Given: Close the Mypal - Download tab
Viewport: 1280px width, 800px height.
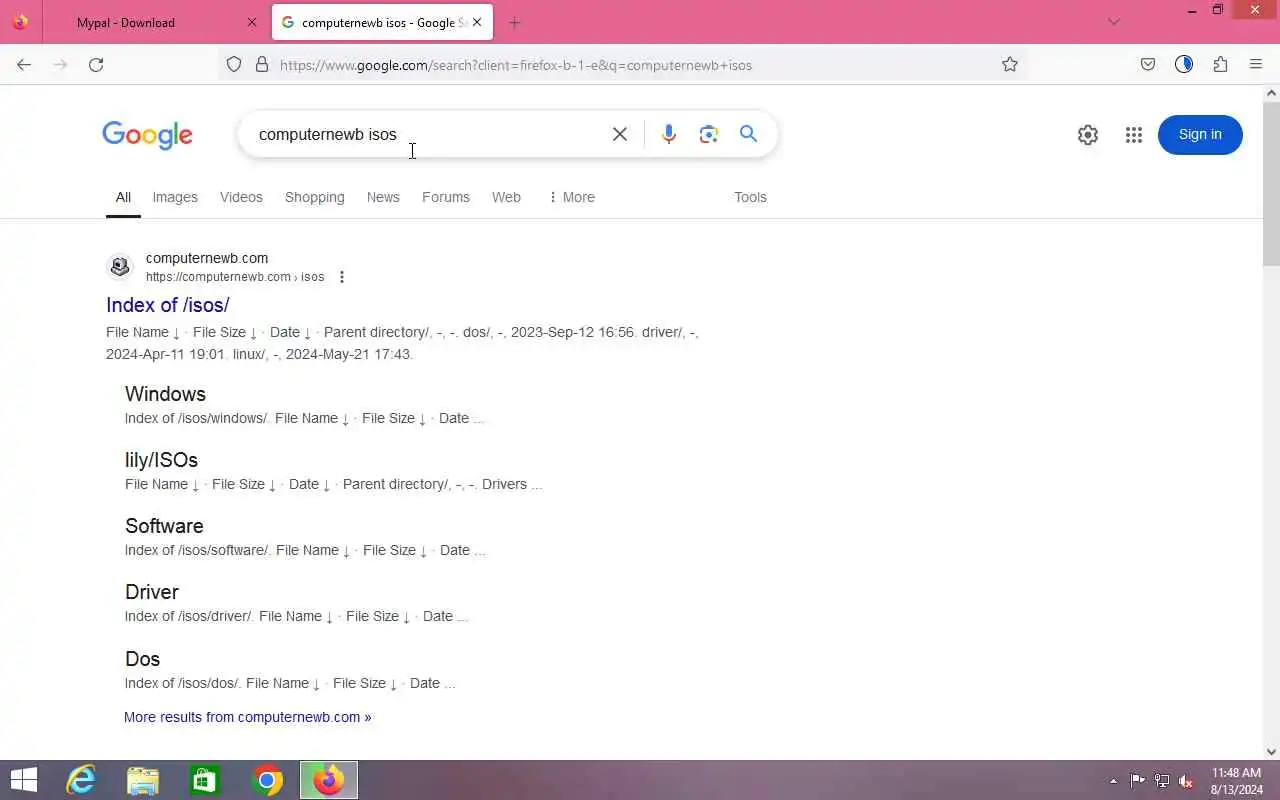Looking at the screenshot, I should click(252, 22).
